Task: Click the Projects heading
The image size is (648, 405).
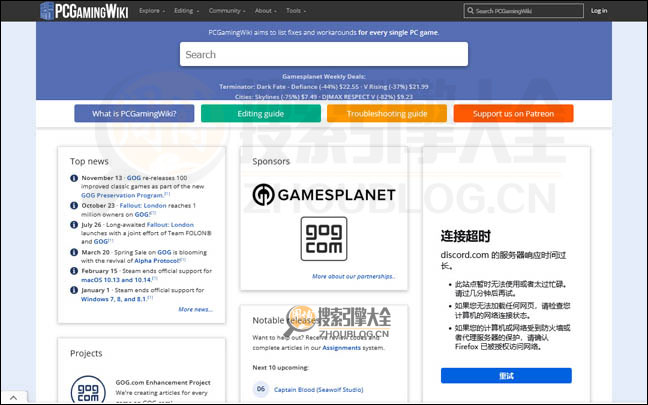Action: (86, 353)
